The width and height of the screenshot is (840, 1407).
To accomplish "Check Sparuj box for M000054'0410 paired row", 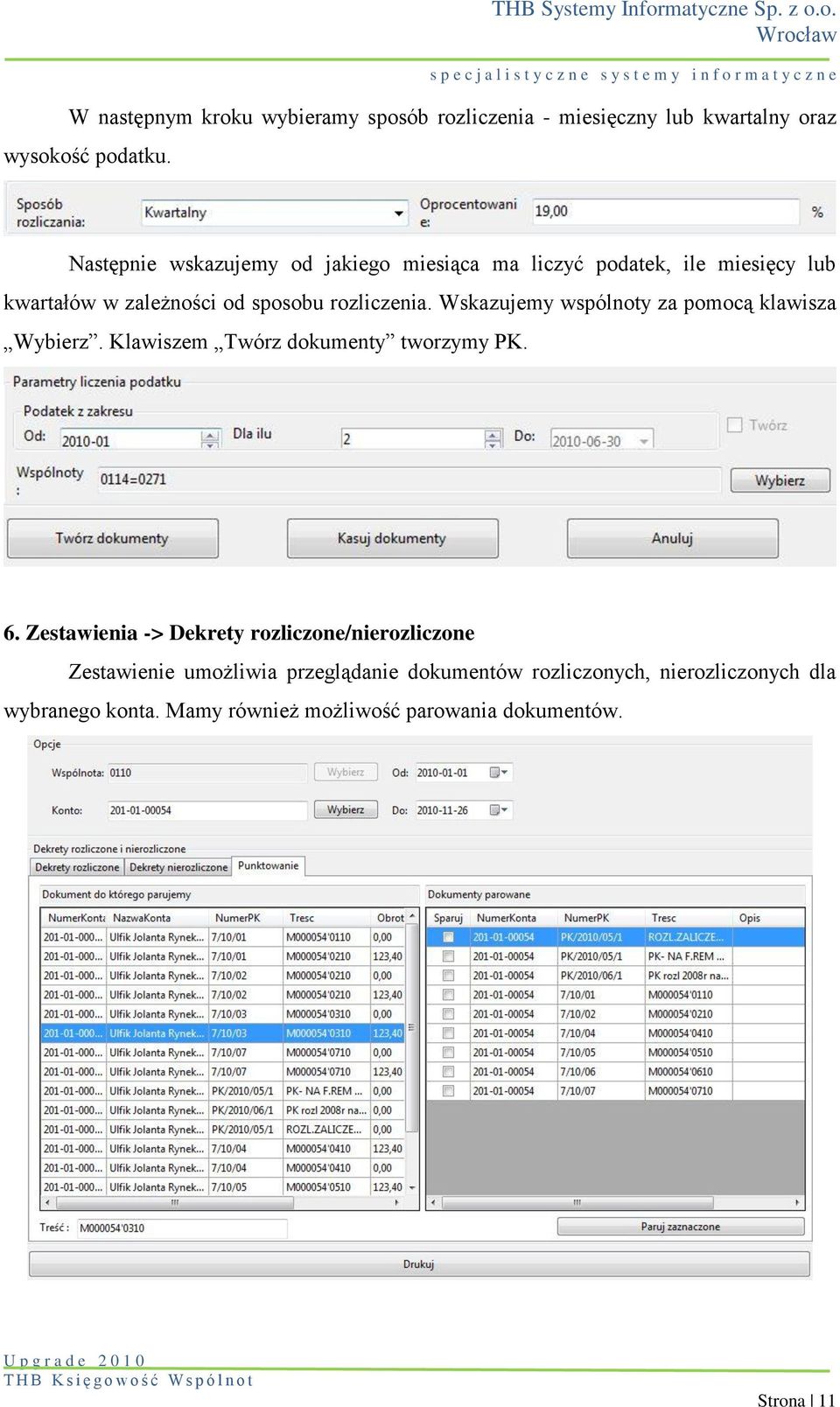I will [x=448, y=1033].
